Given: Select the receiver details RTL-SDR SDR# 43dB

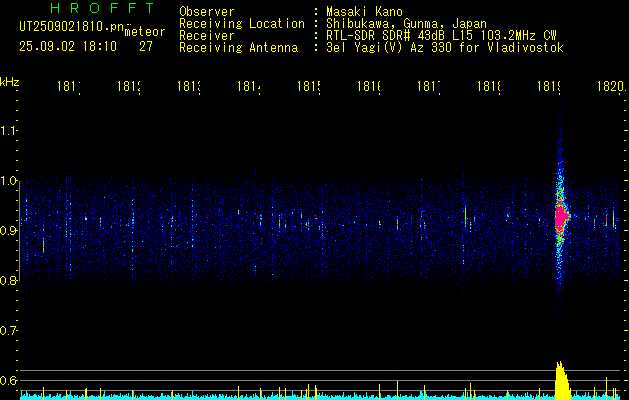Looking at the screenshot, I should click(386, 36).
